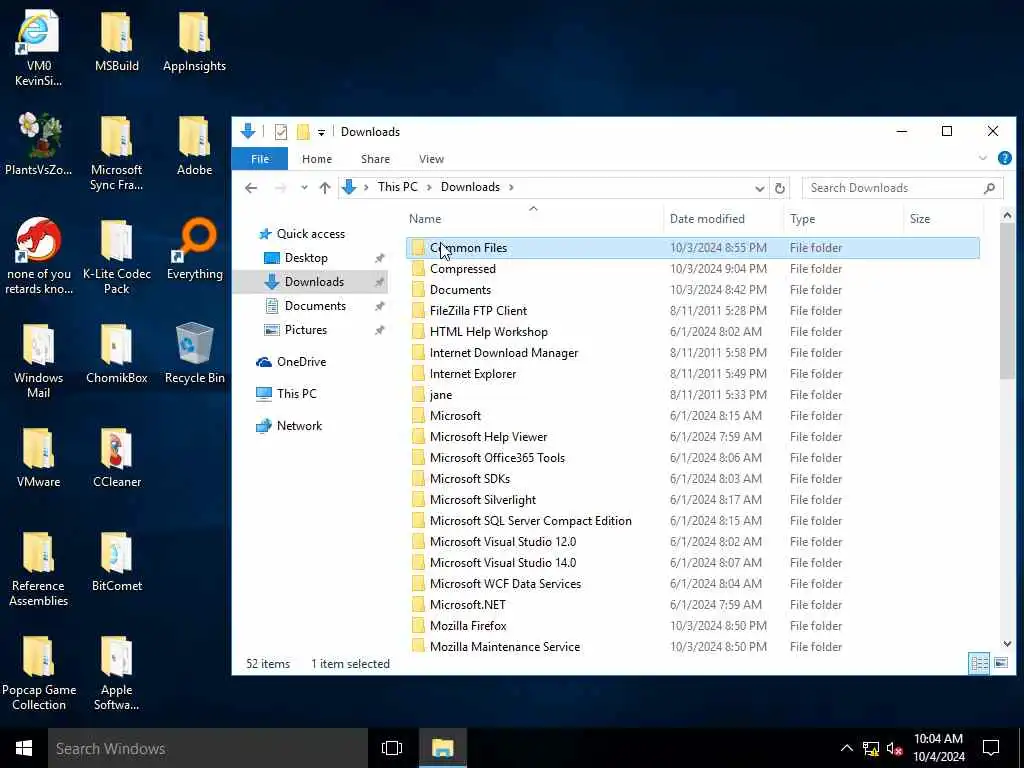Sort by the Date modified column
The width and height of the screenshot is (1024, 768).
[x=723, y=219]
